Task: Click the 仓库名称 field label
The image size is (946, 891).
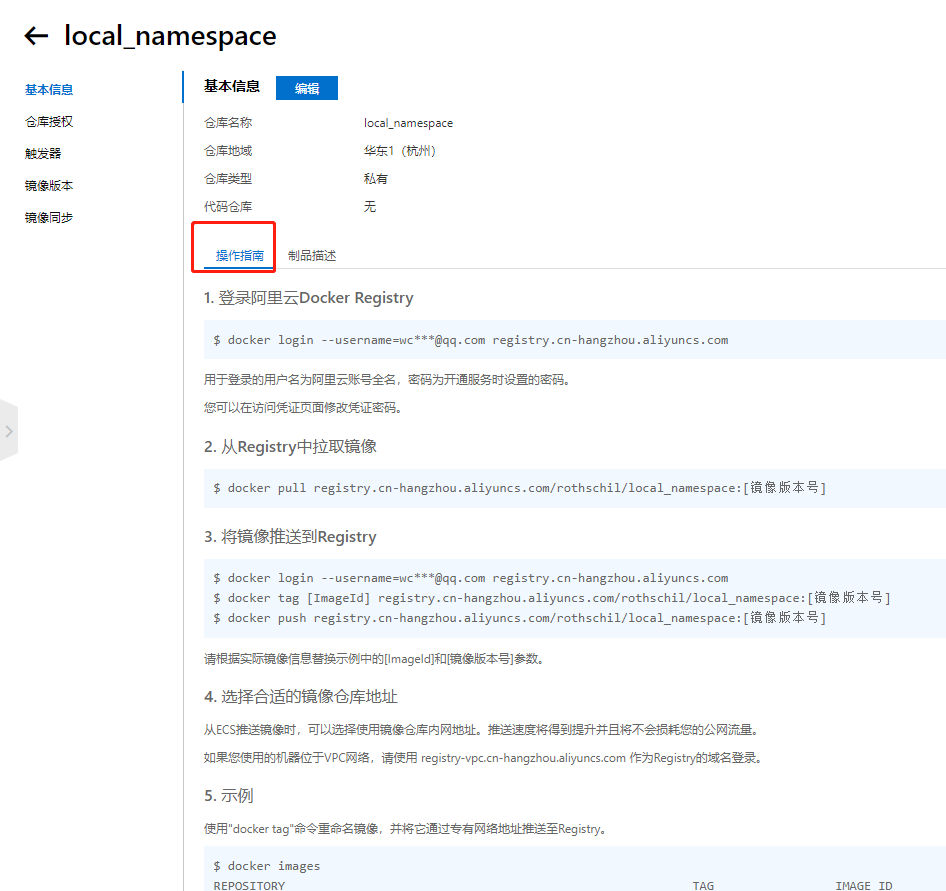Action: [x=228, y=123]
